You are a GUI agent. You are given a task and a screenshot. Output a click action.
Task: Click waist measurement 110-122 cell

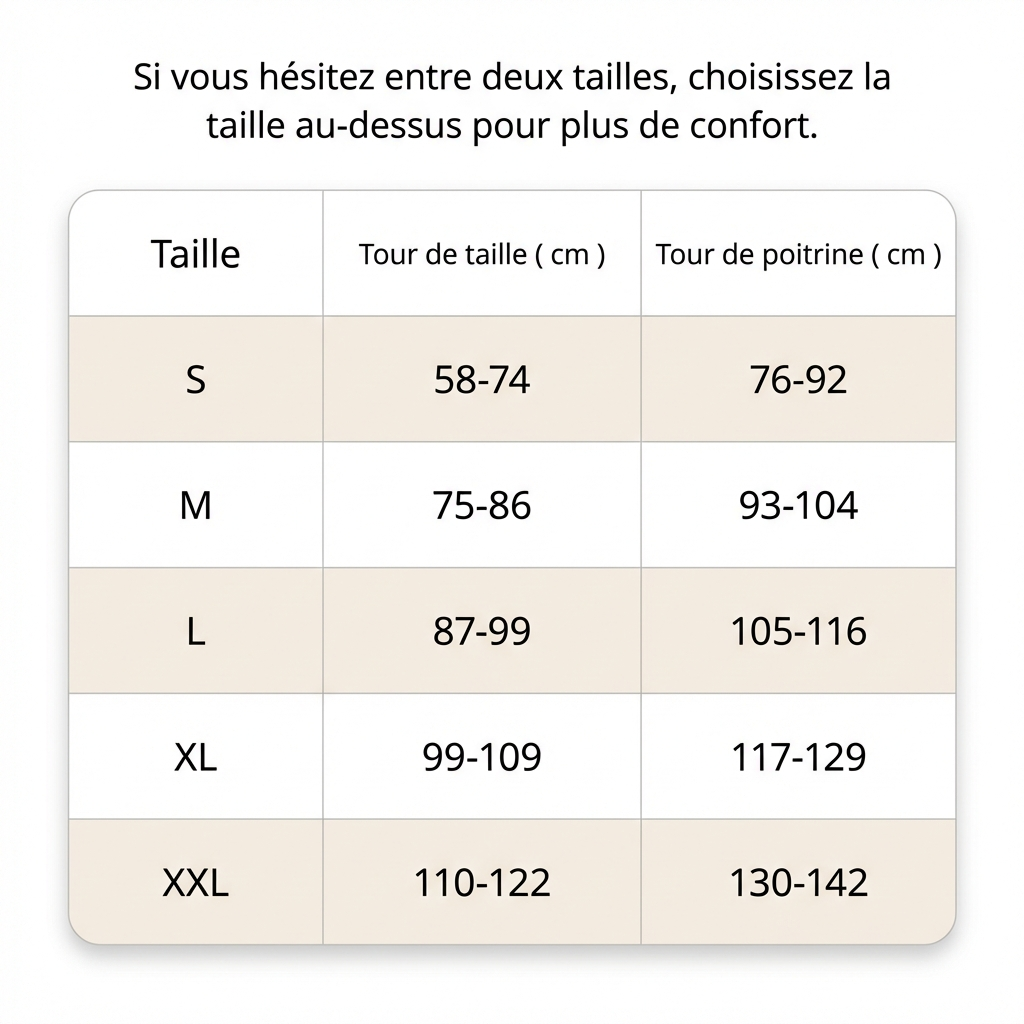(482, 883)
